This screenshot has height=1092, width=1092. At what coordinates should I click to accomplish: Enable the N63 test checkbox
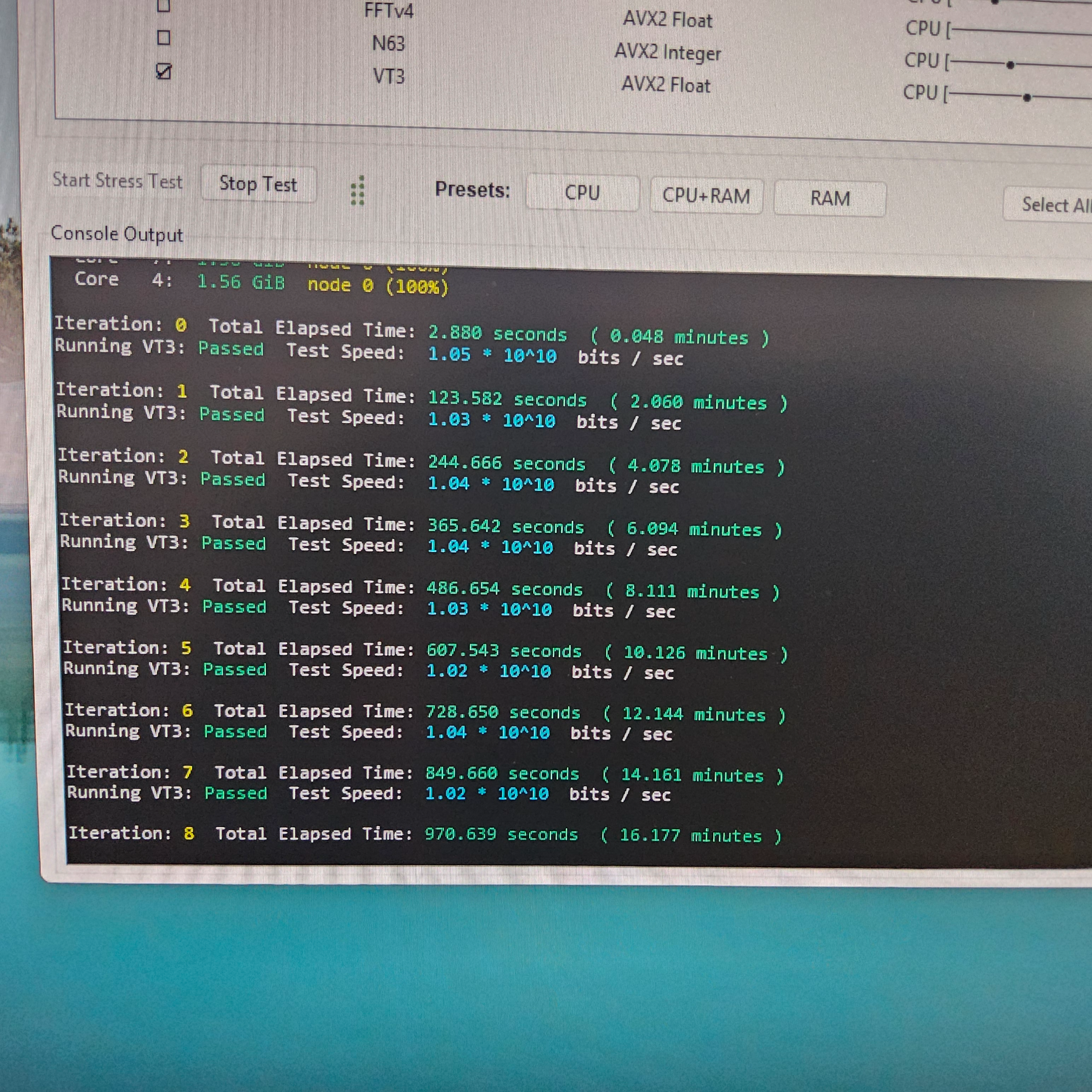click(x=163, y=38)
